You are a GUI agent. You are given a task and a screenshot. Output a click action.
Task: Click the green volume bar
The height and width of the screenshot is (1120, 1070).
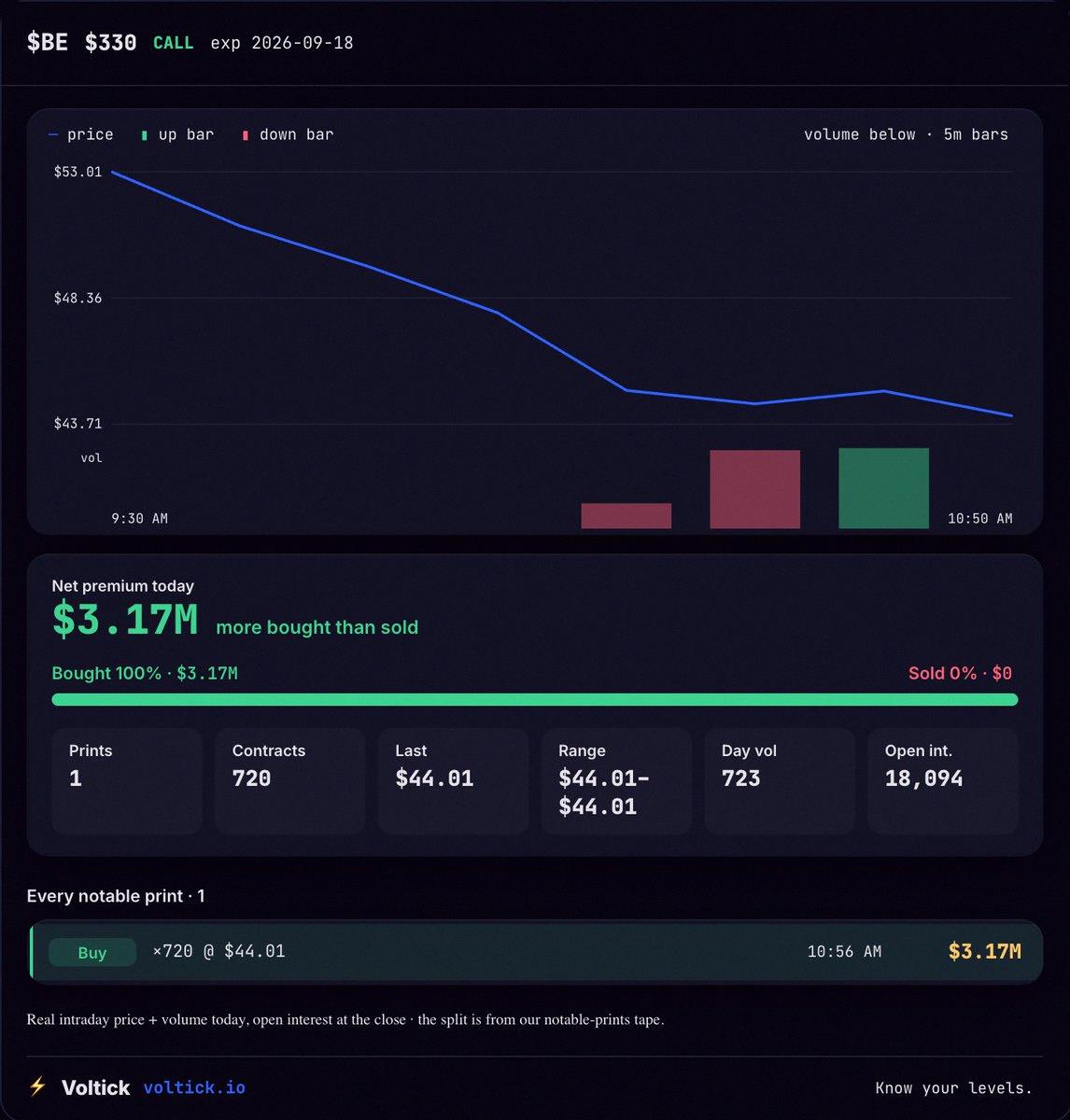coord(884,488)
